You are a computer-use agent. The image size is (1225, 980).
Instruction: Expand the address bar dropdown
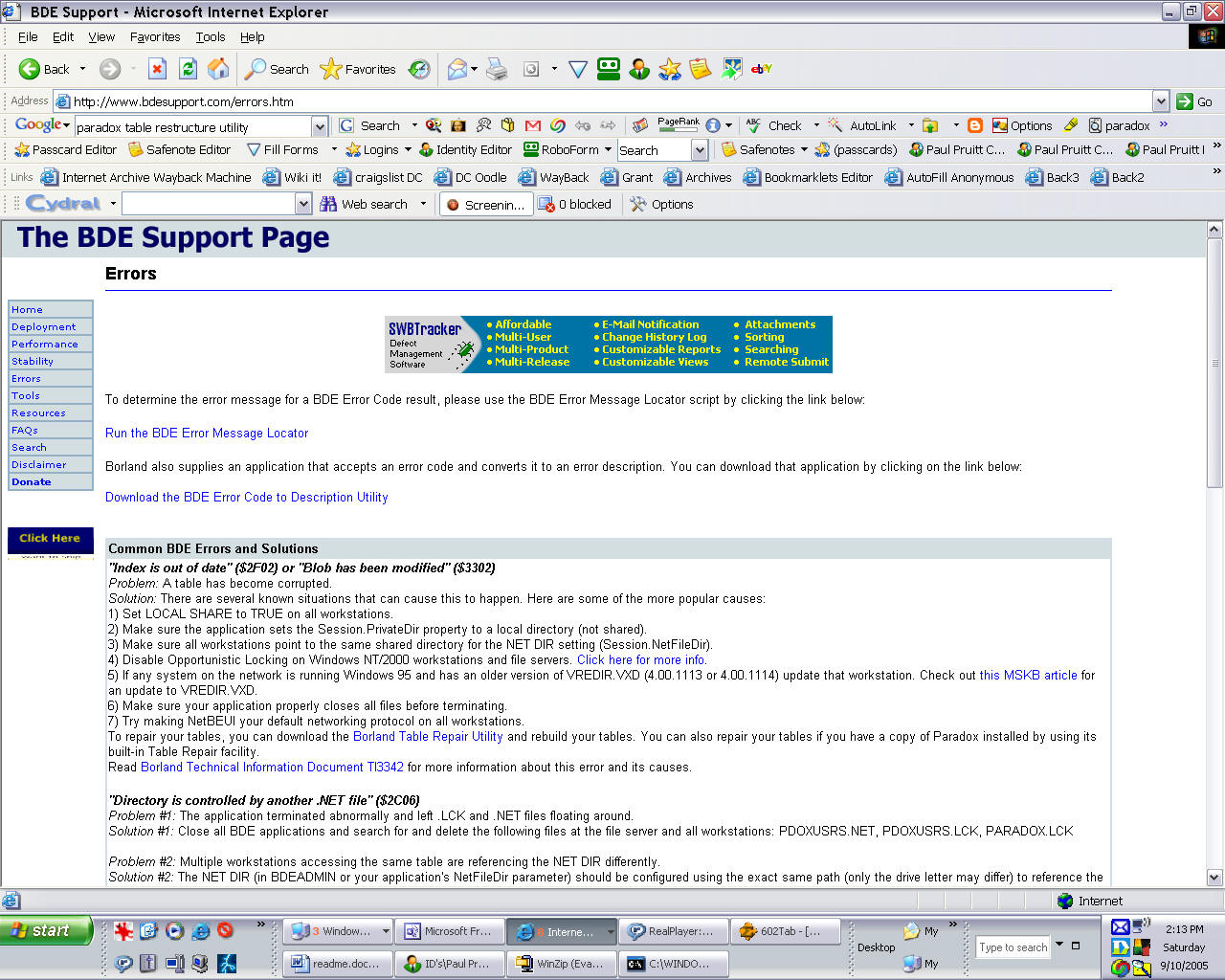coord(1161,101)
